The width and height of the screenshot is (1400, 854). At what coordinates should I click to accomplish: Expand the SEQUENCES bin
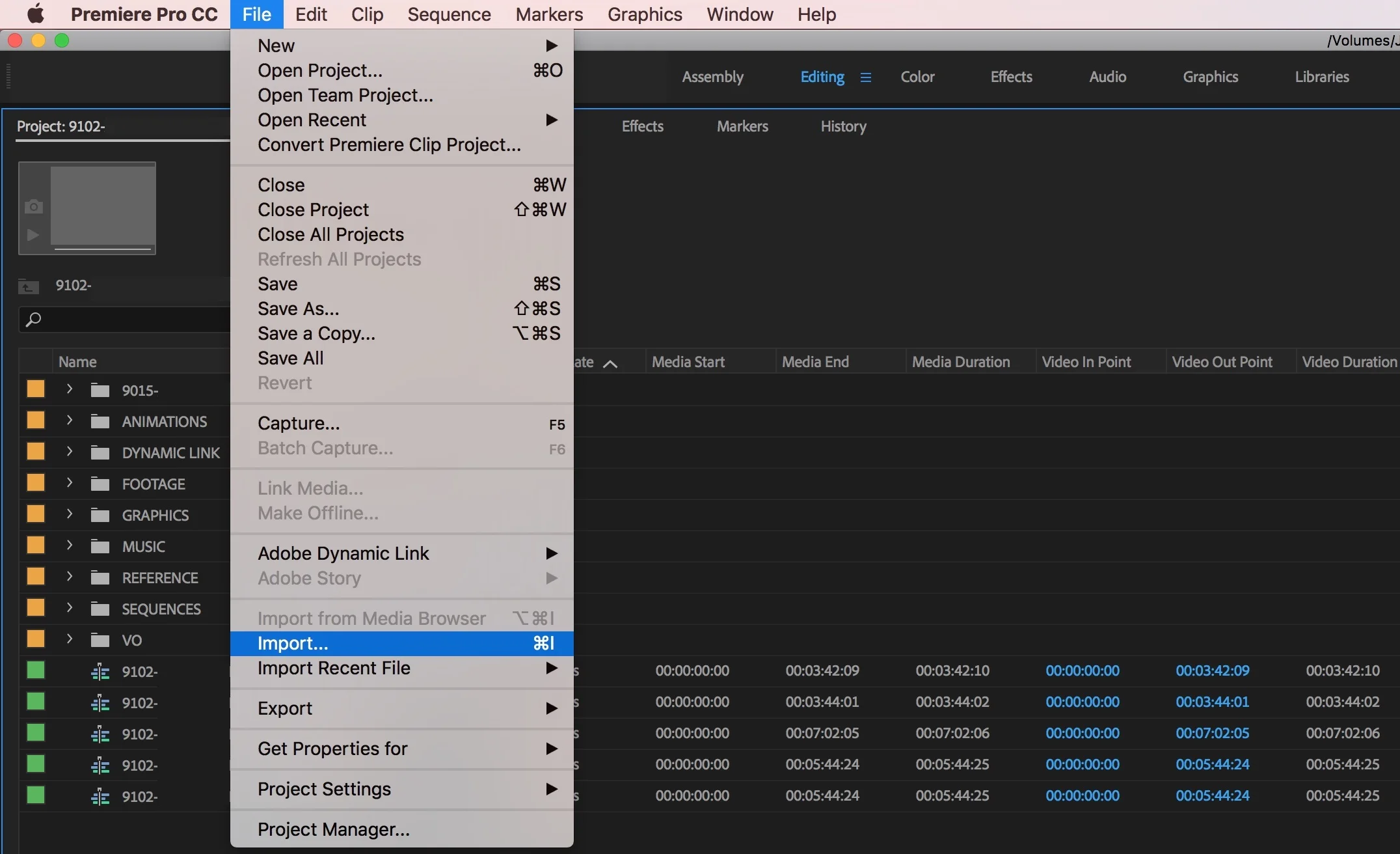pyautogui.click(x=70, y=609)
